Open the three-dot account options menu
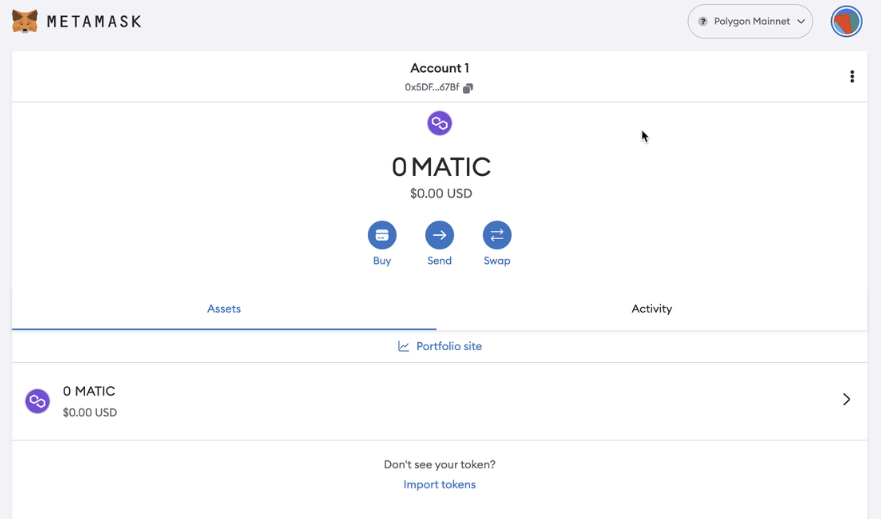Image resolution: width=881 pixels, height=519 pixels. click(x=852, y=77)
